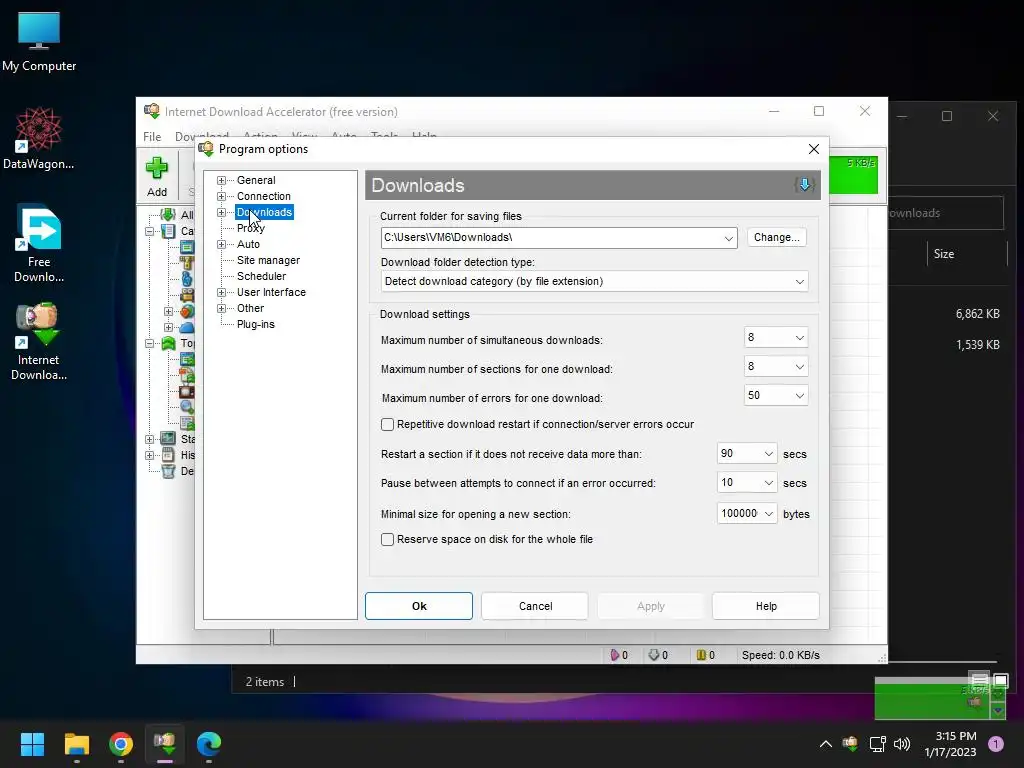This screenshot has height=768, width=1024.
Task: Click the Top sites green arrows icon
Action: 168,343
